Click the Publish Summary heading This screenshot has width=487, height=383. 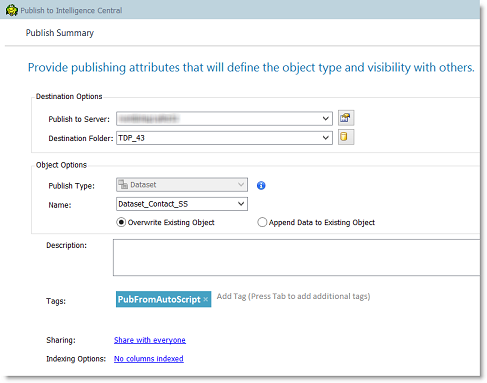click(x=60, y=33)
